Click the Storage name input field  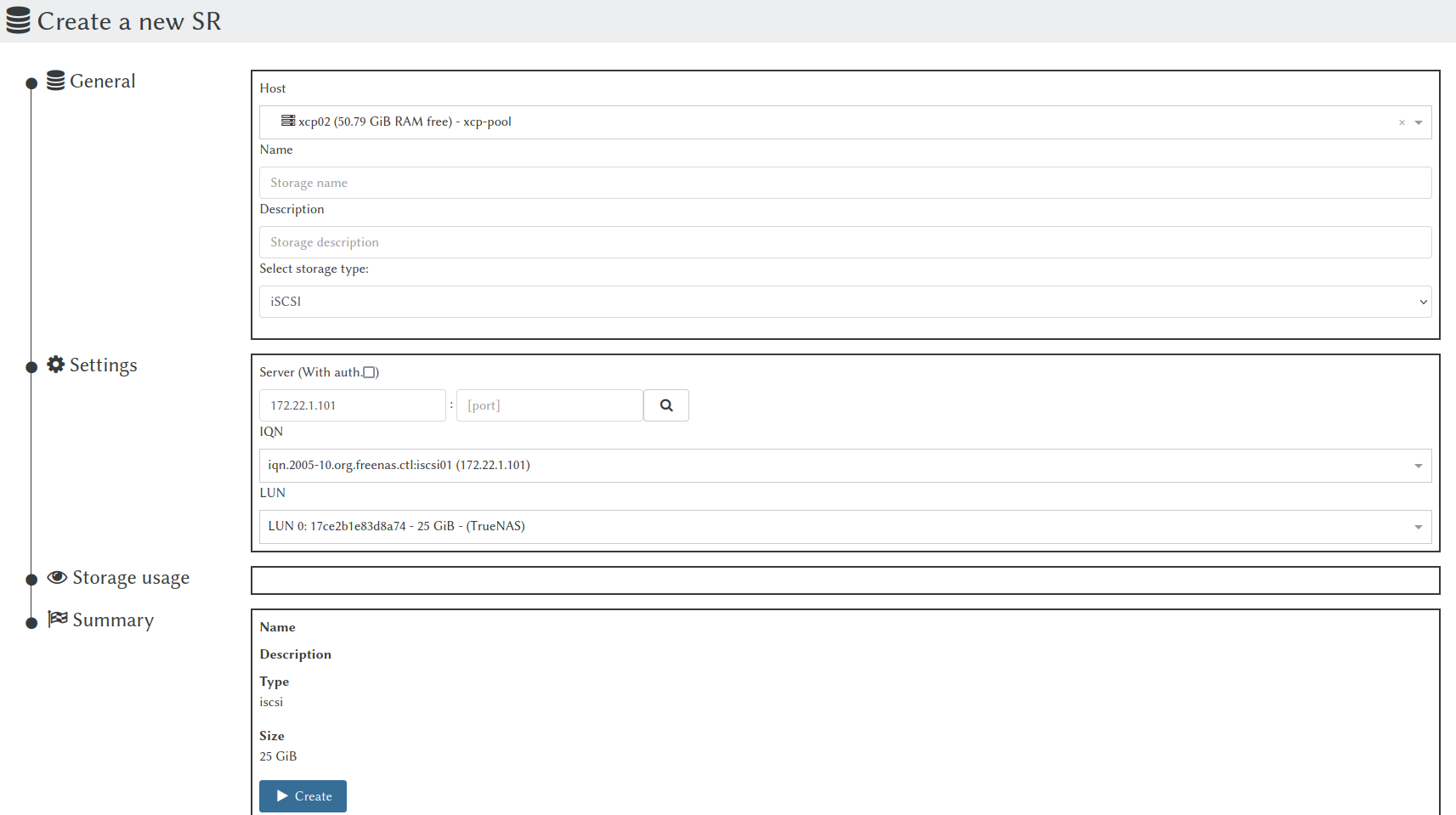tap(844, 182)
